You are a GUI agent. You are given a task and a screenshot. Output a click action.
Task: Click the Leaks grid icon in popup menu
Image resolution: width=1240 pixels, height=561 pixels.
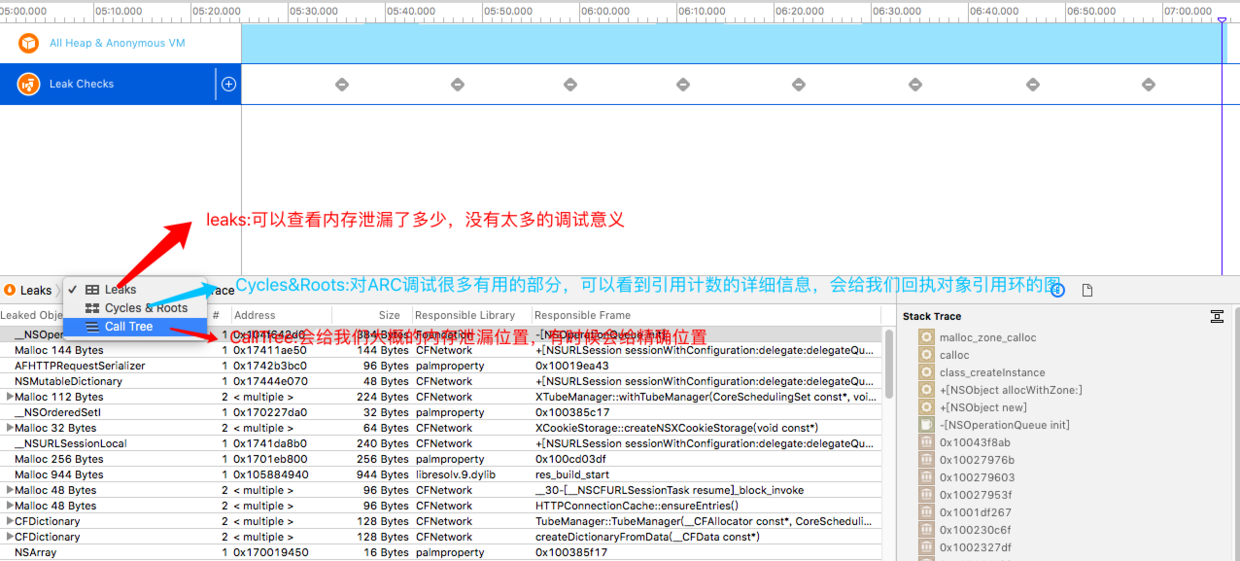point(92,290)
